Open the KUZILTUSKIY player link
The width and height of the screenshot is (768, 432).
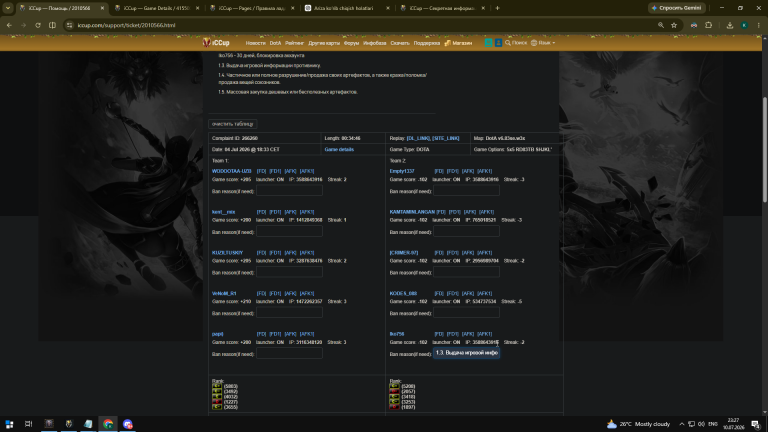point(227,253)
